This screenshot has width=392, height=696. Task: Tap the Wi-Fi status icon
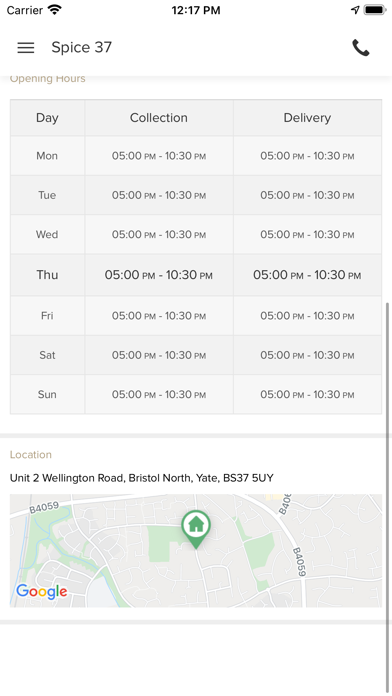point(55,10)
